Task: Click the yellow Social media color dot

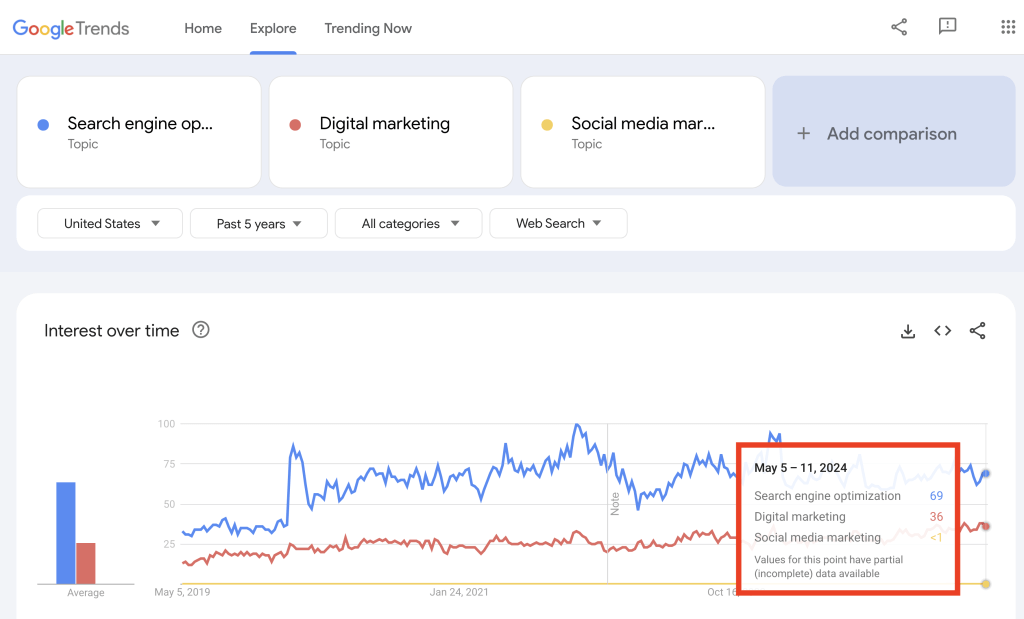Action: coord(547,125)
